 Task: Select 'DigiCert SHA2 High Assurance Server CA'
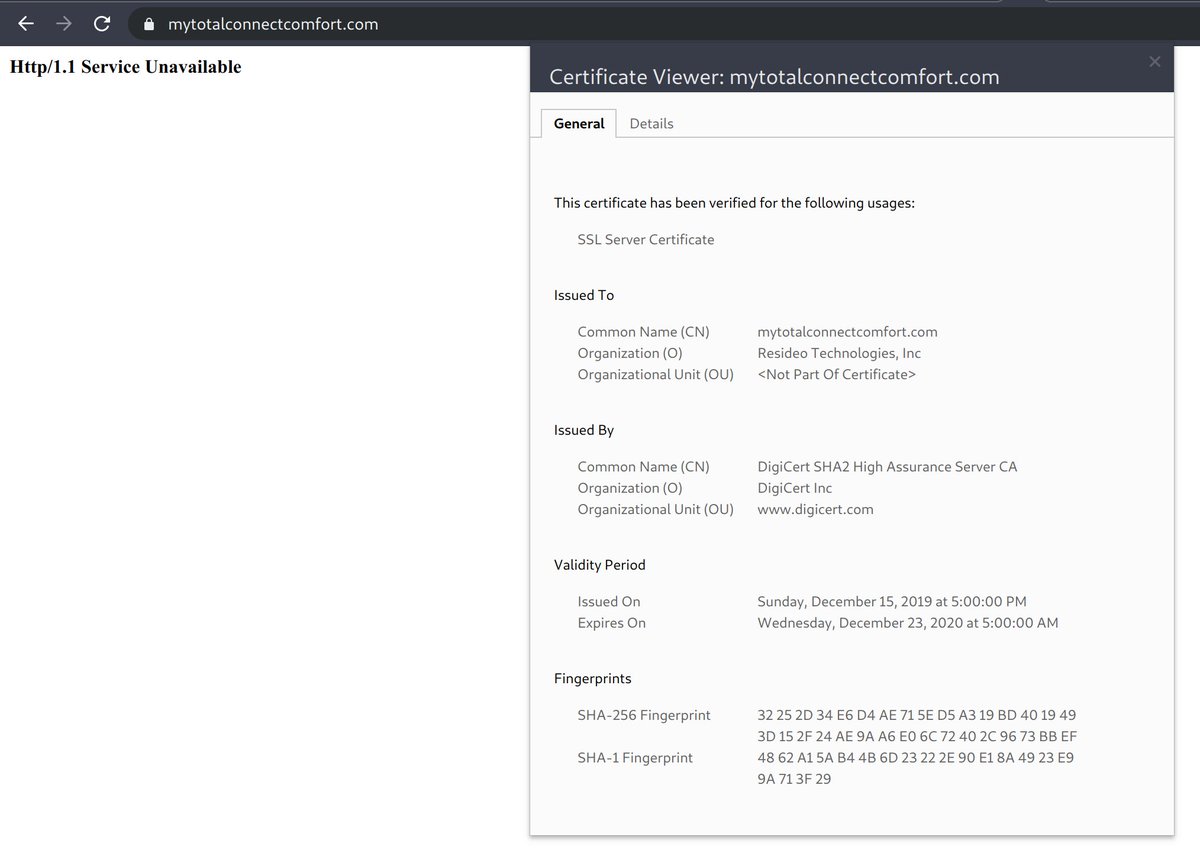(887, 467)
